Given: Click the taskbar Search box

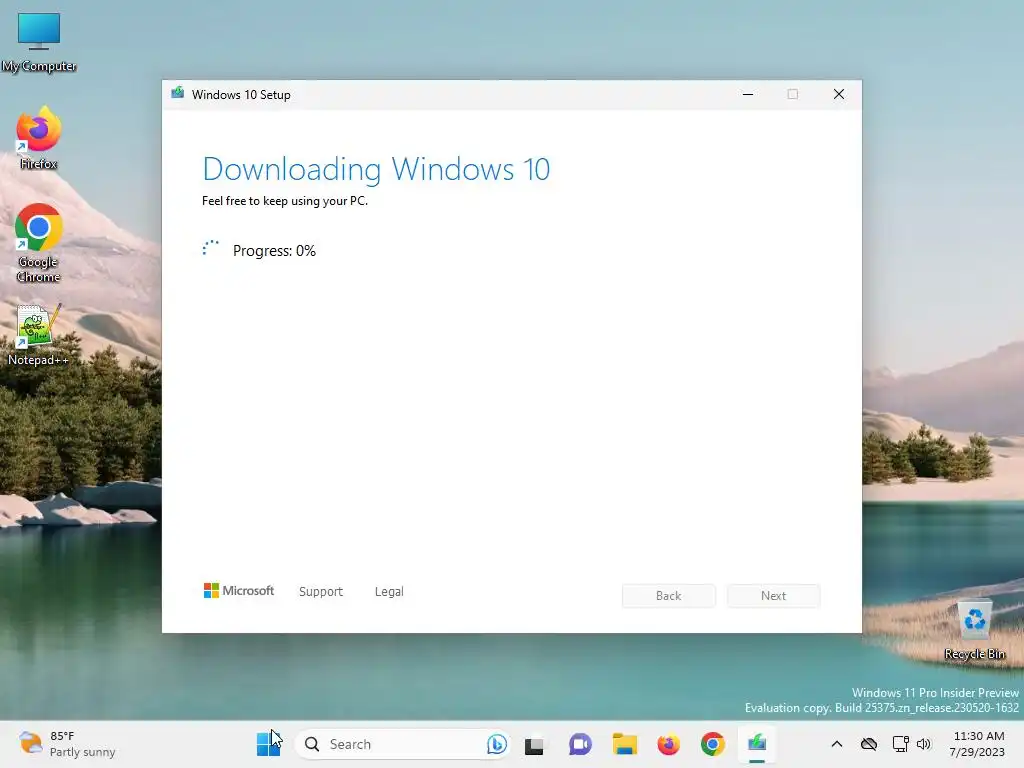Looking at the screenshot, I should [402, 744].
